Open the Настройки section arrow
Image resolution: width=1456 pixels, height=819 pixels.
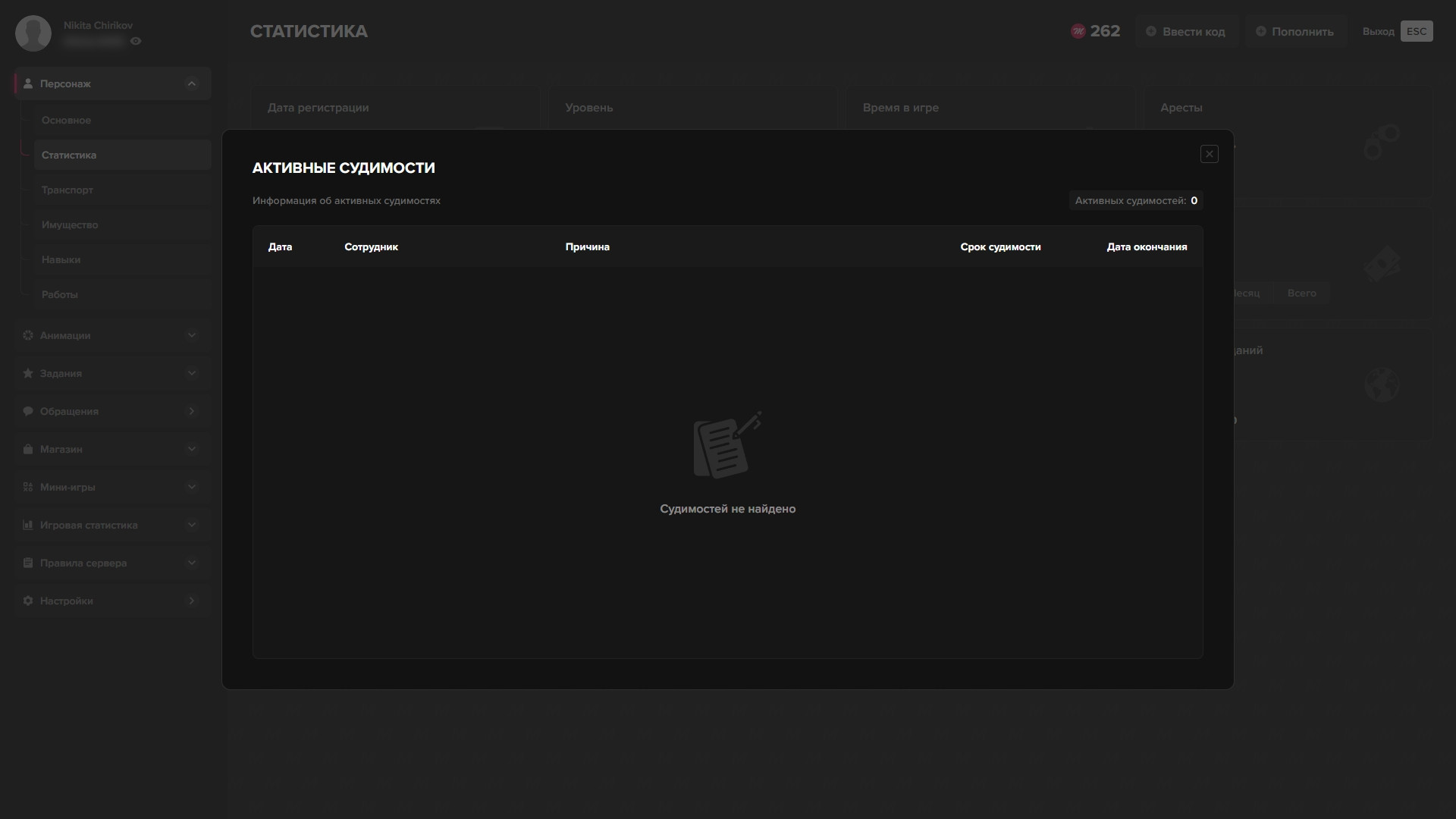pos(192,601)
